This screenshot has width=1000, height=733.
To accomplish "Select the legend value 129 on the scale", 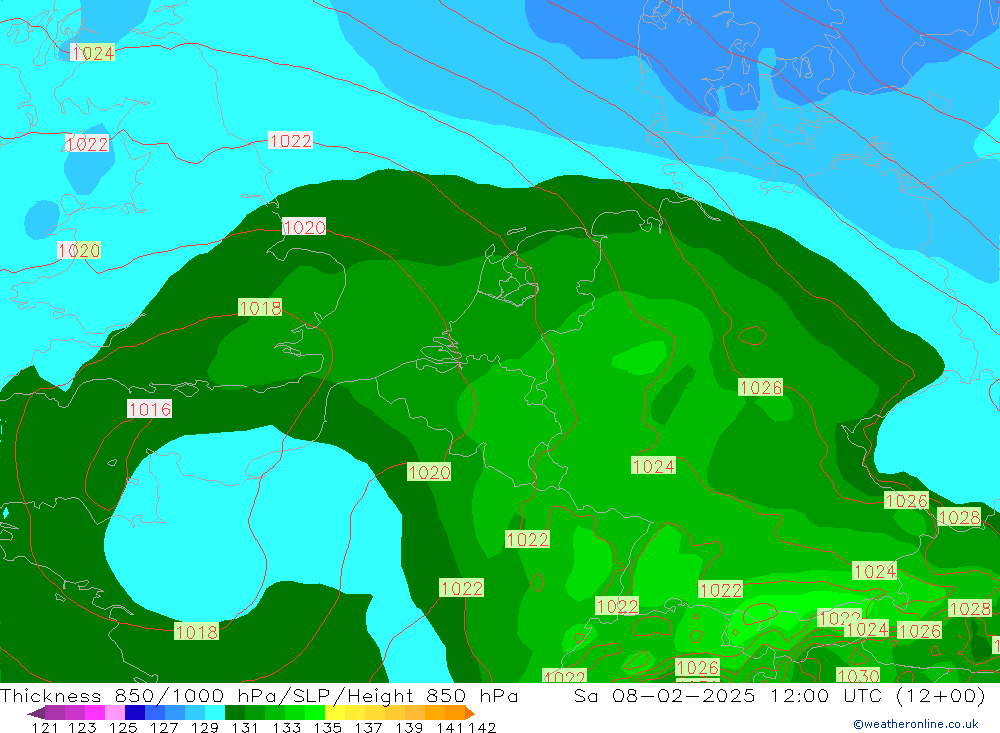I will [204, 727].
